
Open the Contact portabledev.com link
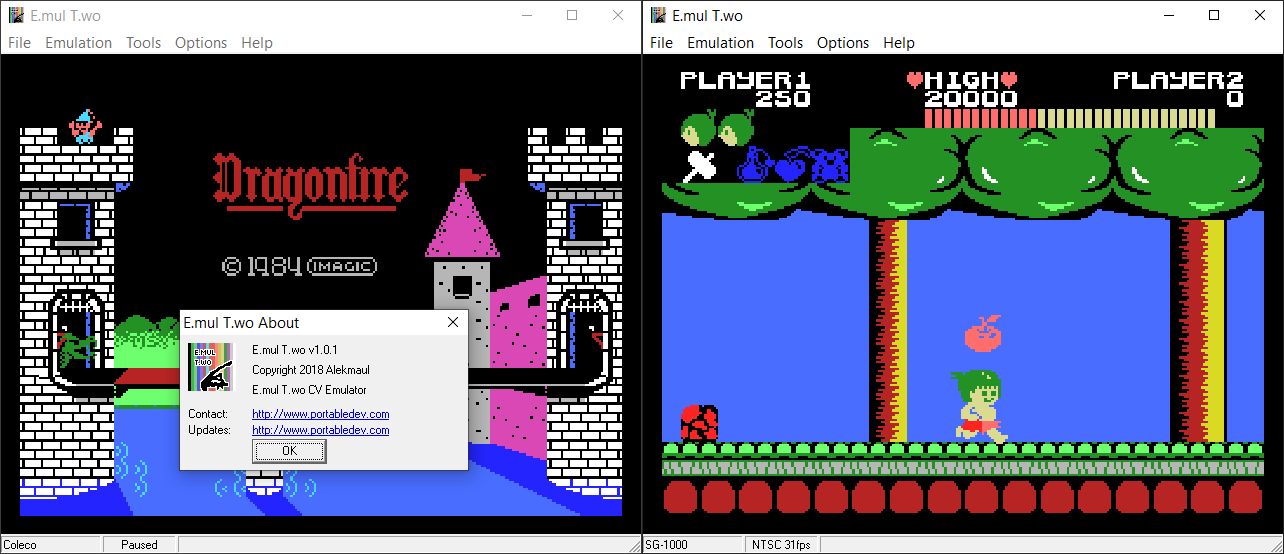(x=320, y=414)
